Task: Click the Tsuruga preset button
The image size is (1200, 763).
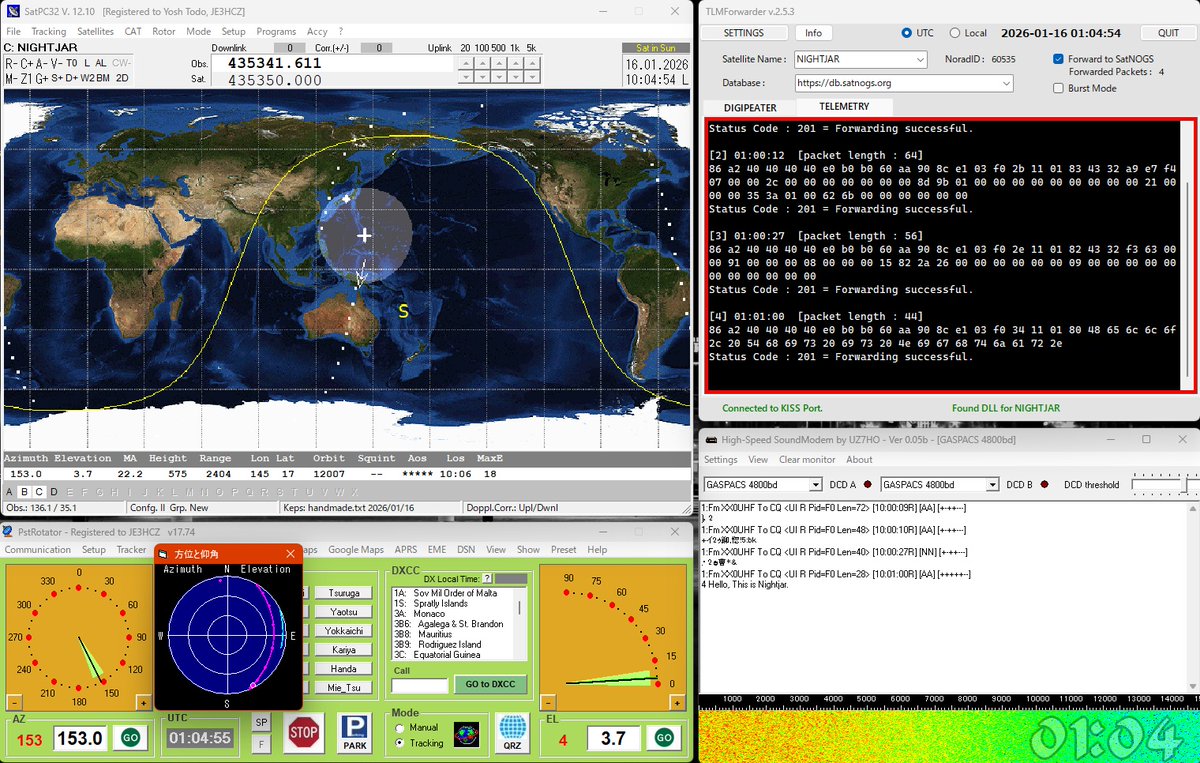Action: click(x=343, y=593)
